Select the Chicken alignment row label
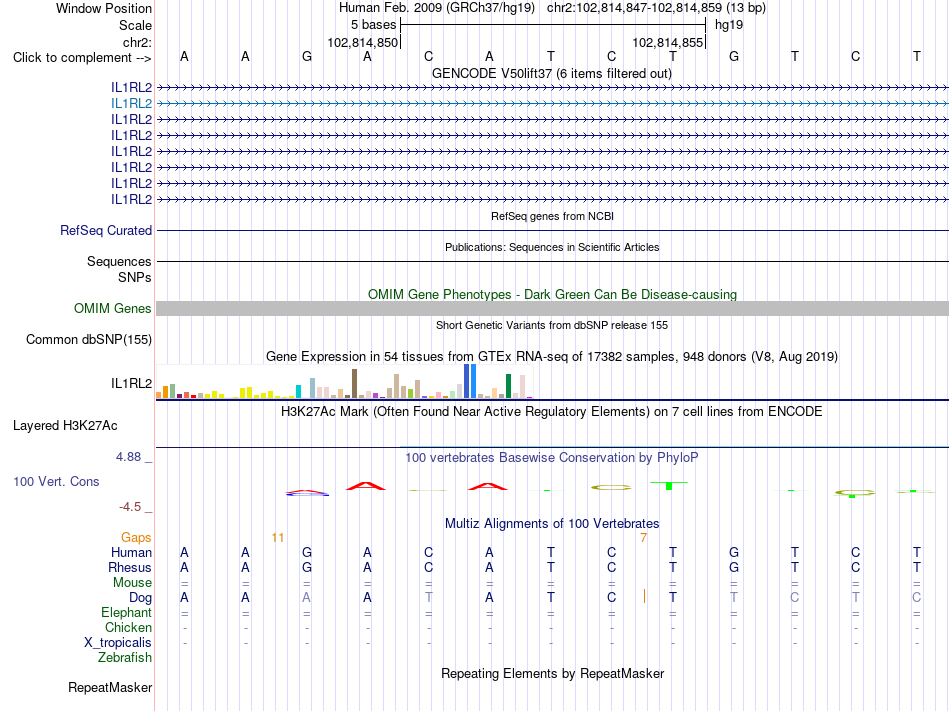 (128, 627)
